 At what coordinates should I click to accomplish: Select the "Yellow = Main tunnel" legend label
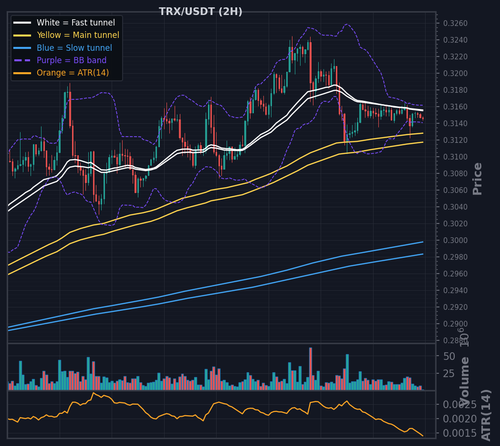click(78, 35)
